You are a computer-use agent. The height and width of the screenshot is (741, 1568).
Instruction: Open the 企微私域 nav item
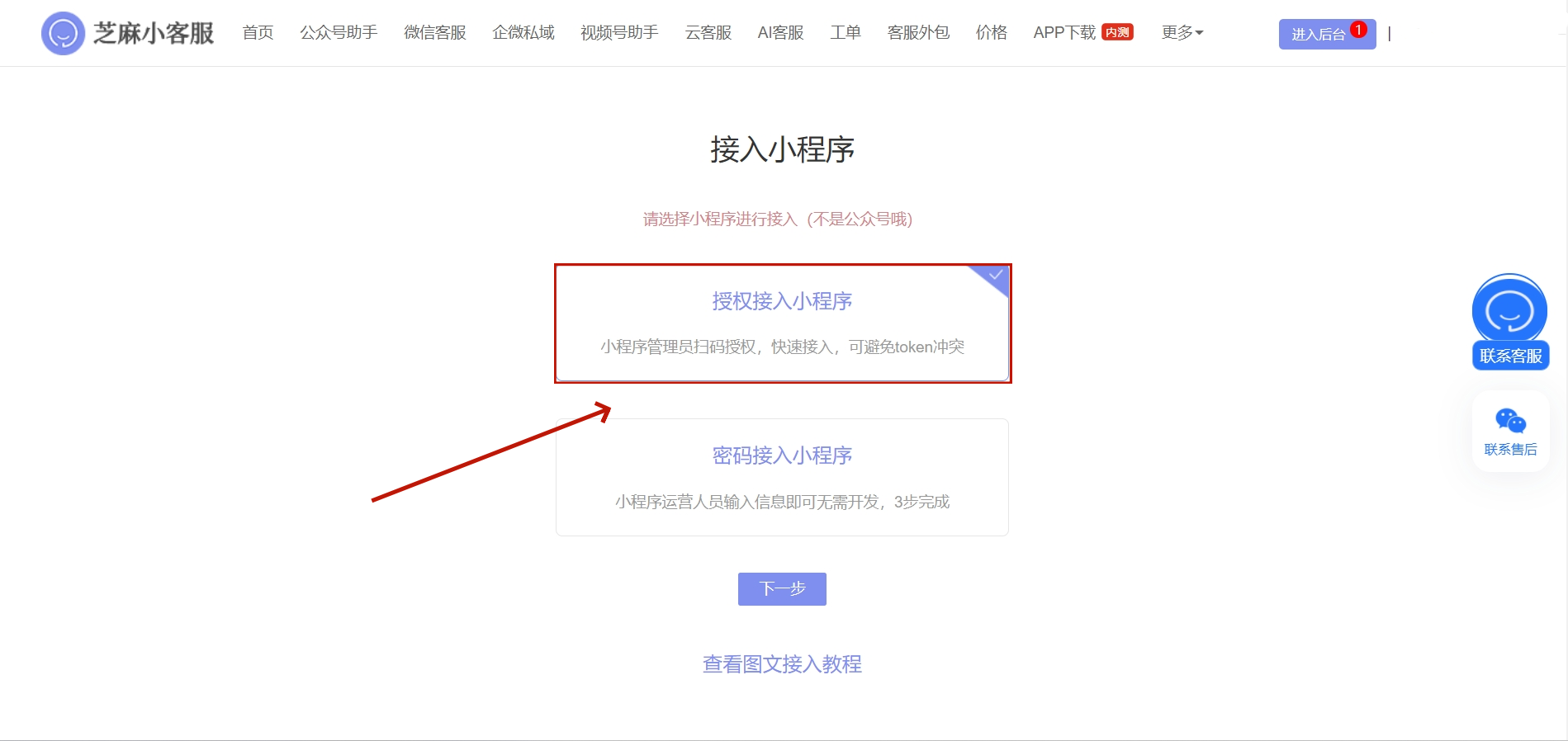pyautogui.click(x=523, y=32)
